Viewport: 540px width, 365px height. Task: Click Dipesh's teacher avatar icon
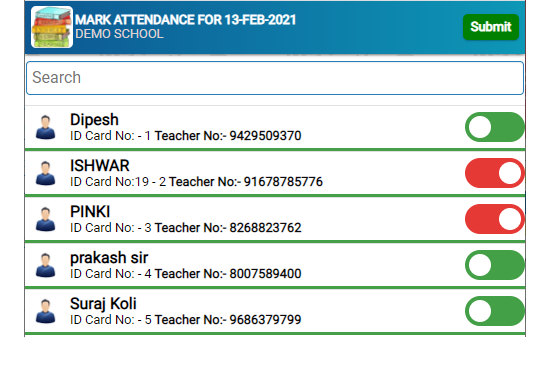pyautogui.click(x=45, y=127)
